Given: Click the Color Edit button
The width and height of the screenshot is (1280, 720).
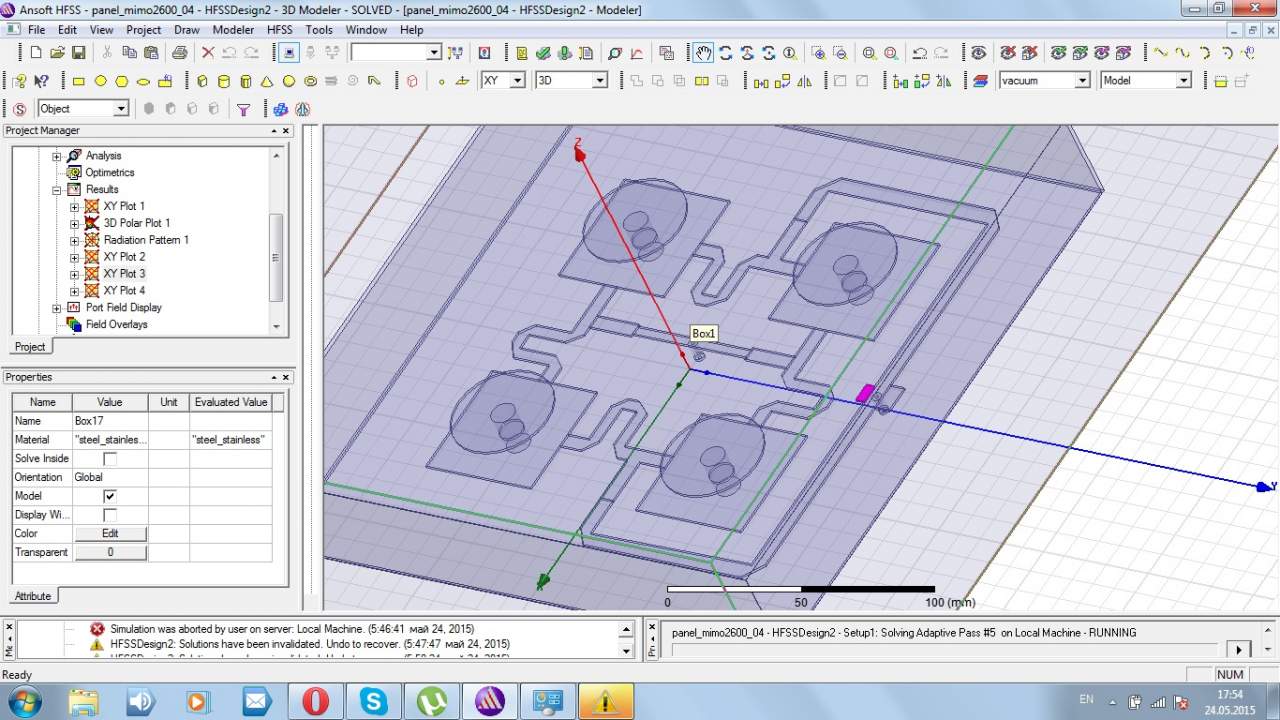Looking at the screenshot, I should (x=110, y=534).
